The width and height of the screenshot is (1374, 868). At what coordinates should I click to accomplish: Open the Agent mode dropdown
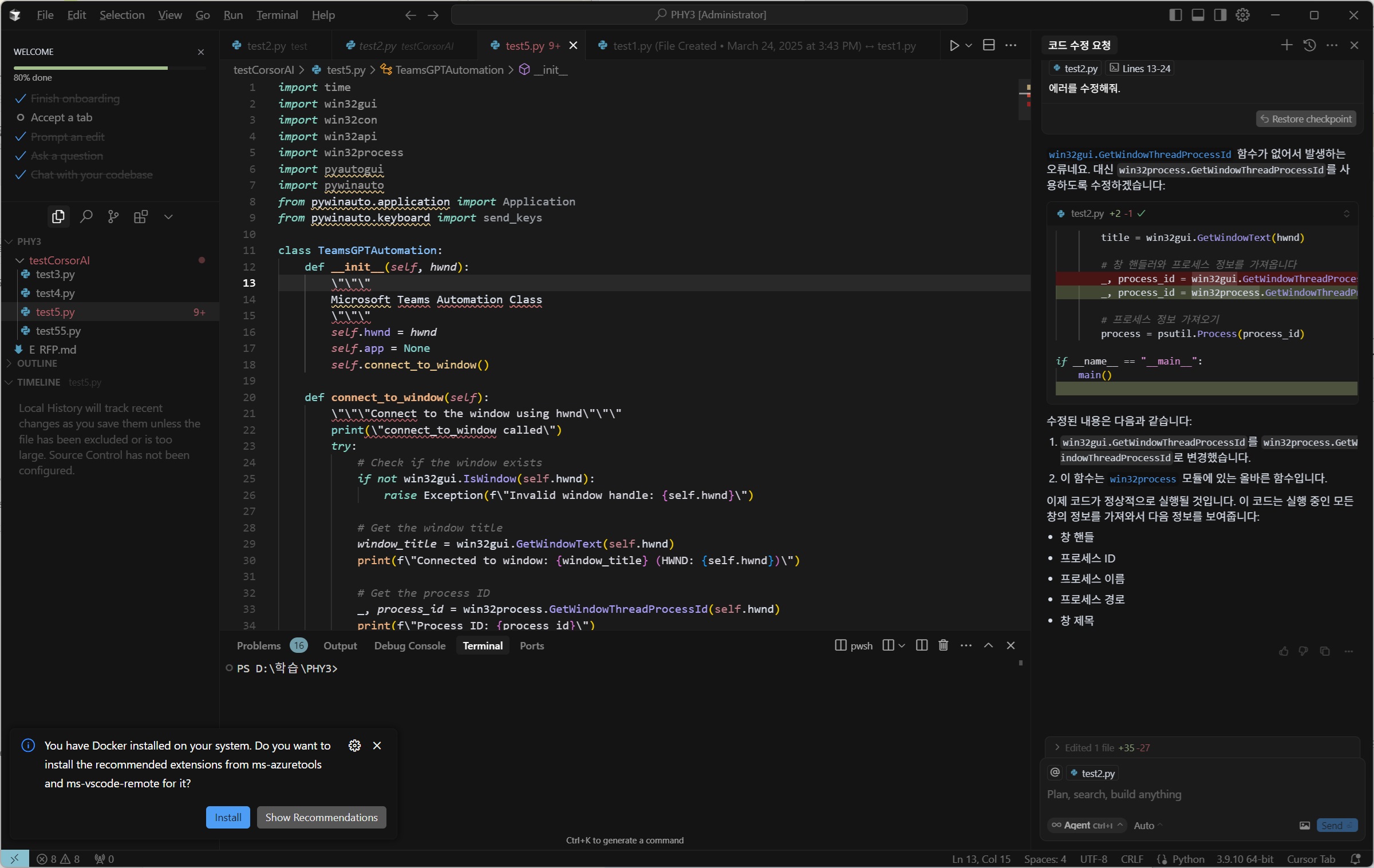pyautogui.click(x=1087, y=825)
